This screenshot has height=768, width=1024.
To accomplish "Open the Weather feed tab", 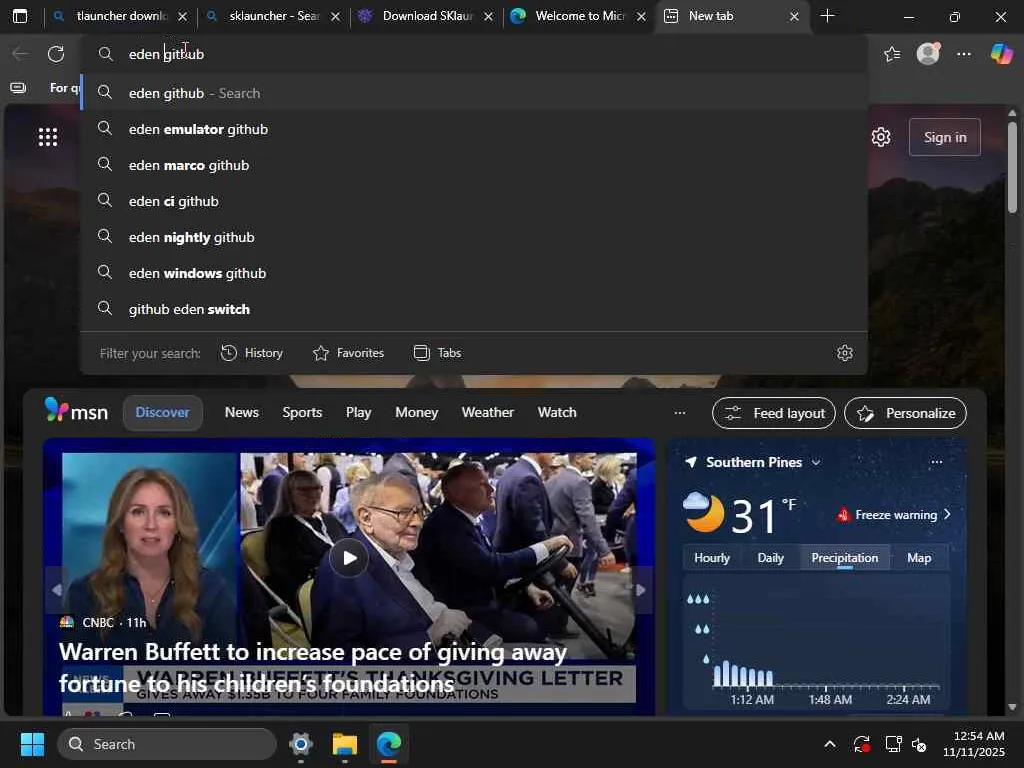I will point(488,413).
